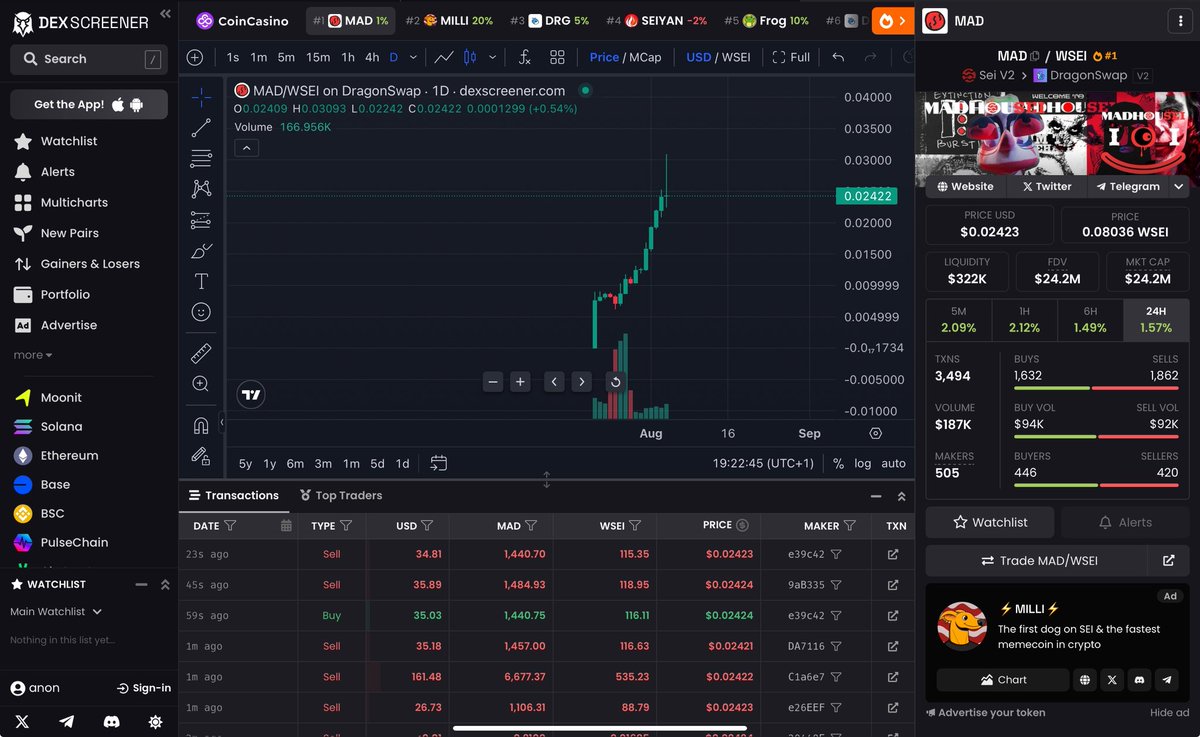Open the emoji icons tool
The image size is (1200, 737).
tap(201, 312)
